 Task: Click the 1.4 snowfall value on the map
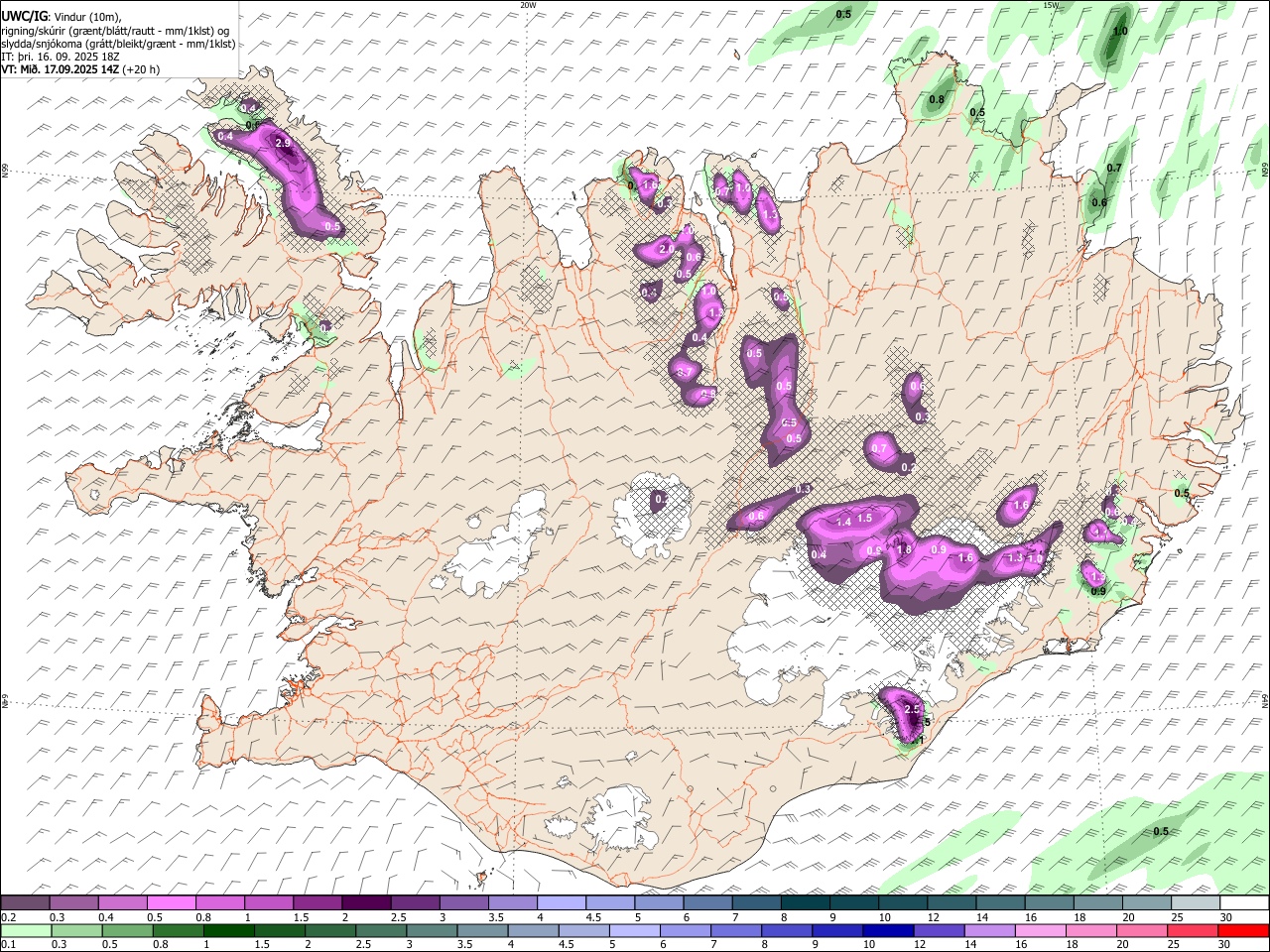[x=844, y=522]
